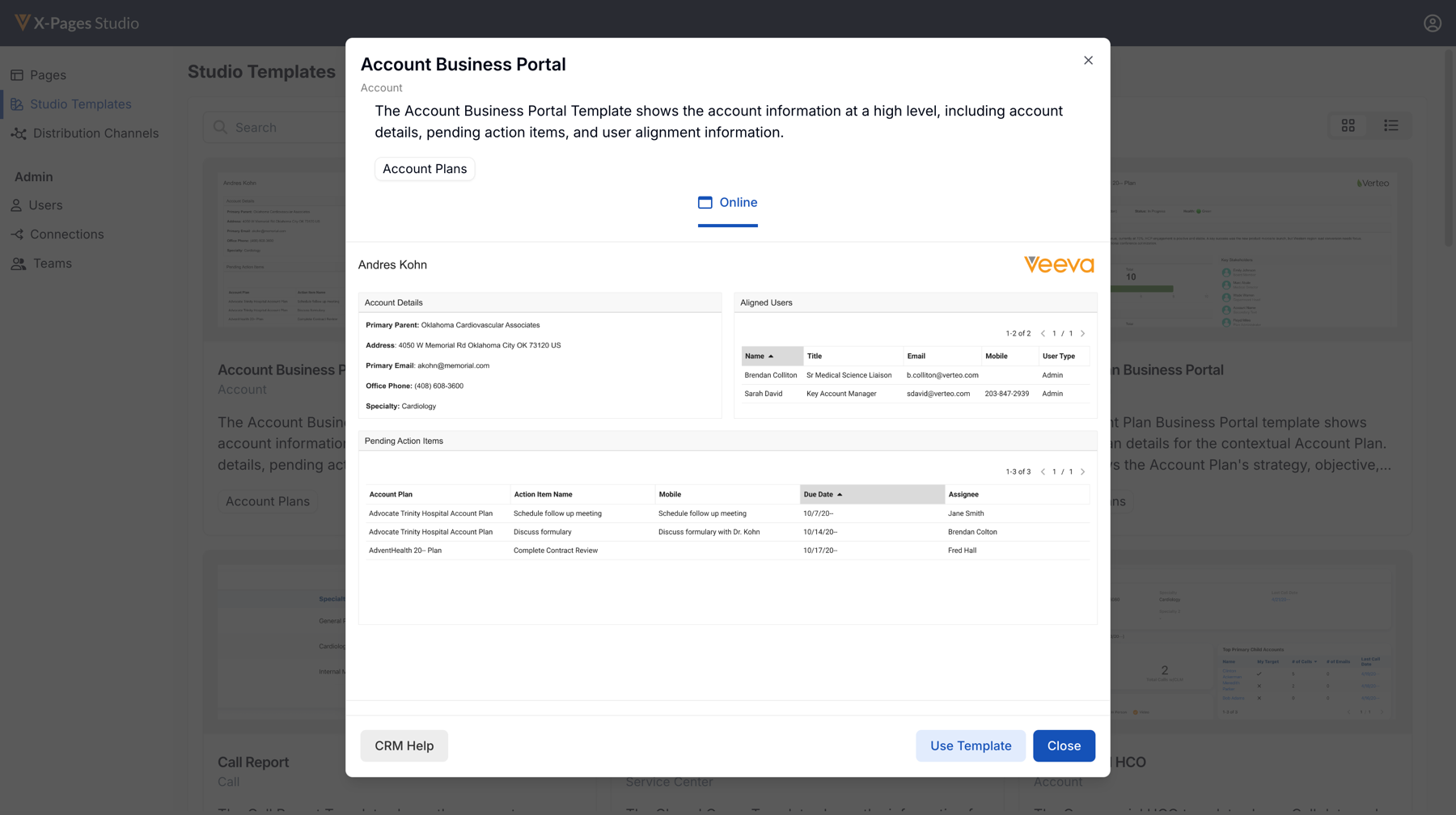
Task: Switch to grid view layout icon
Action: click(x=1348, y=125)
